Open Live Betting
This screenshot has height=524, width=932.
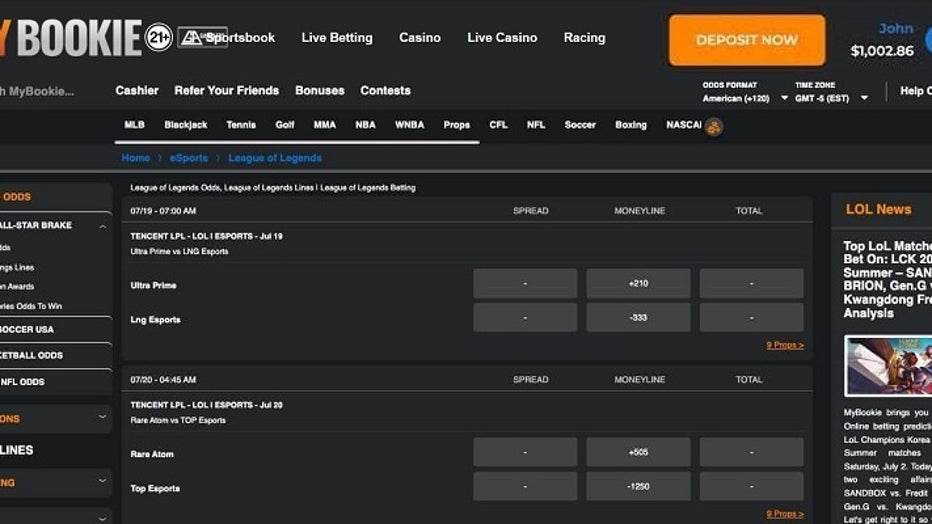(337, 37)
